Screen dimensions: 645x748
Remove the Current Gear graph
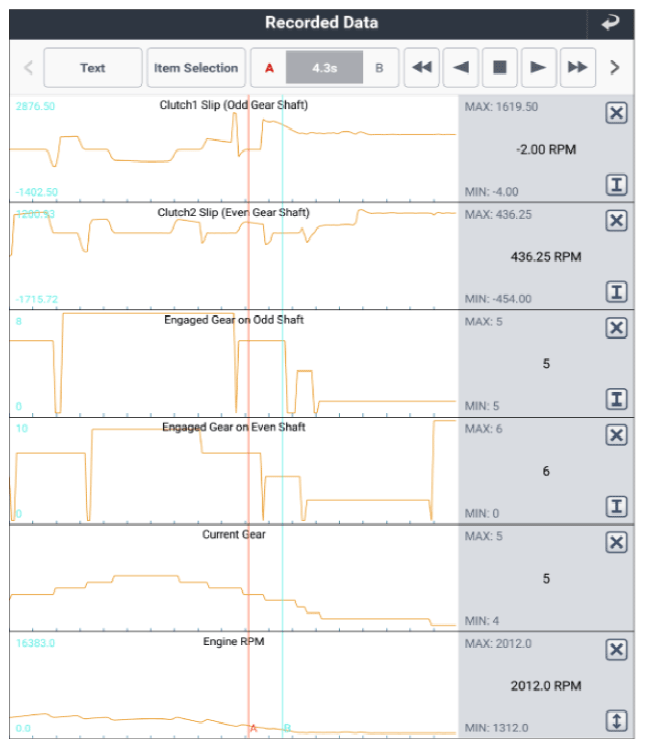pyautogui.click(x=616, y=542)
